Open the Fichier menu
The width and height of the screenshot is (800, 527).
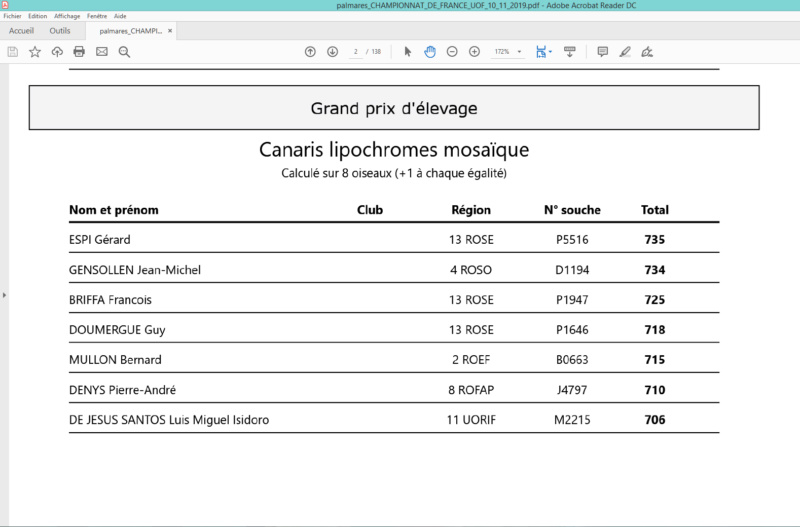(12, 16)
